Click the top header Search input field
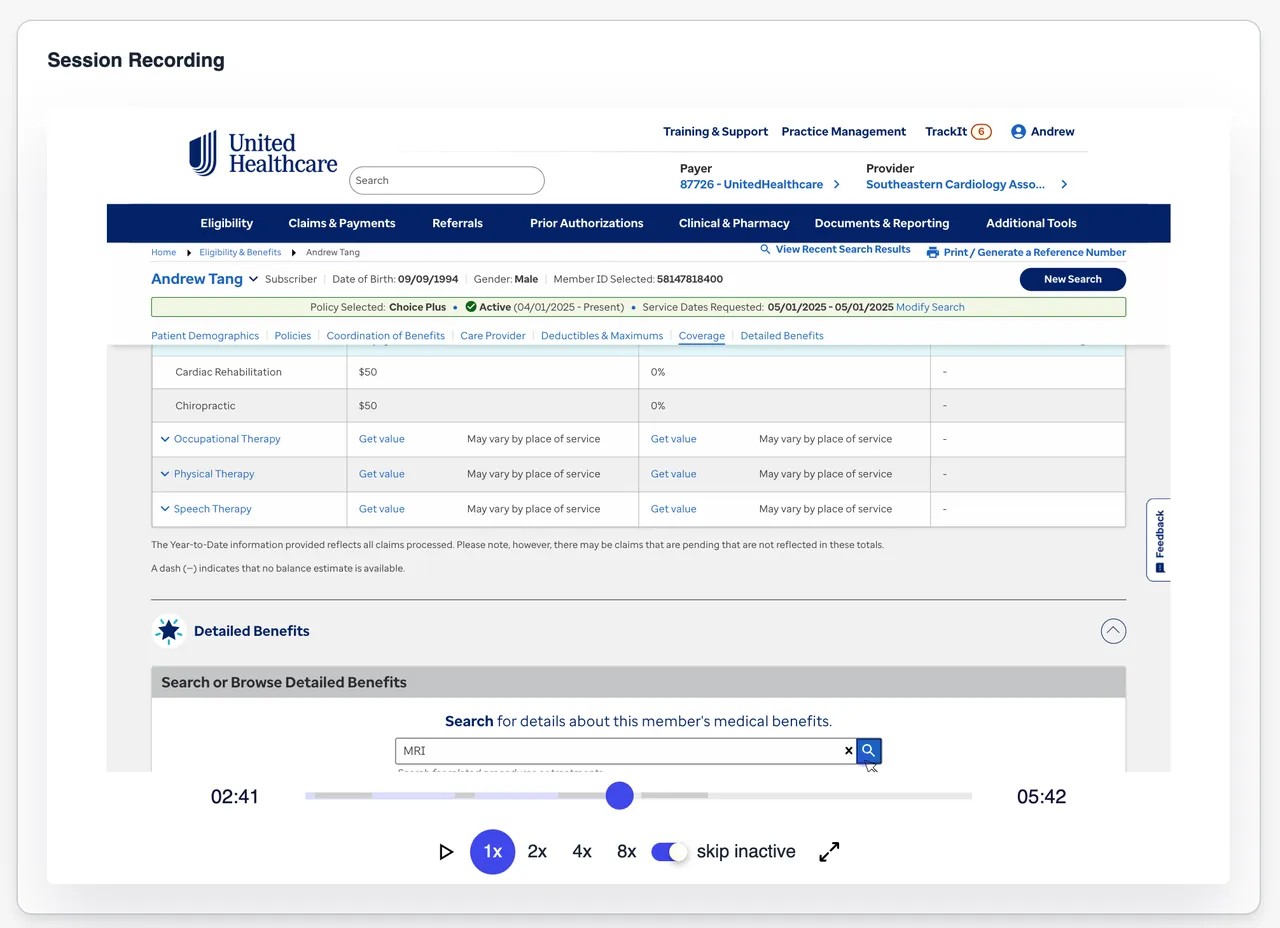Viewport: 1280px width, 928px height. [447, 181]
